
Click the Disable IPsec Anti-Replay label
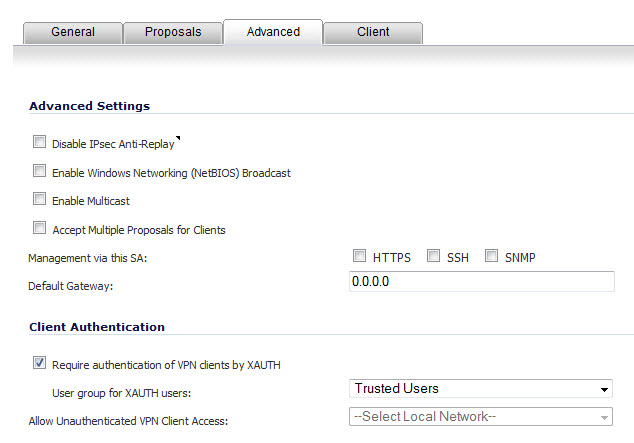point(113,144)
